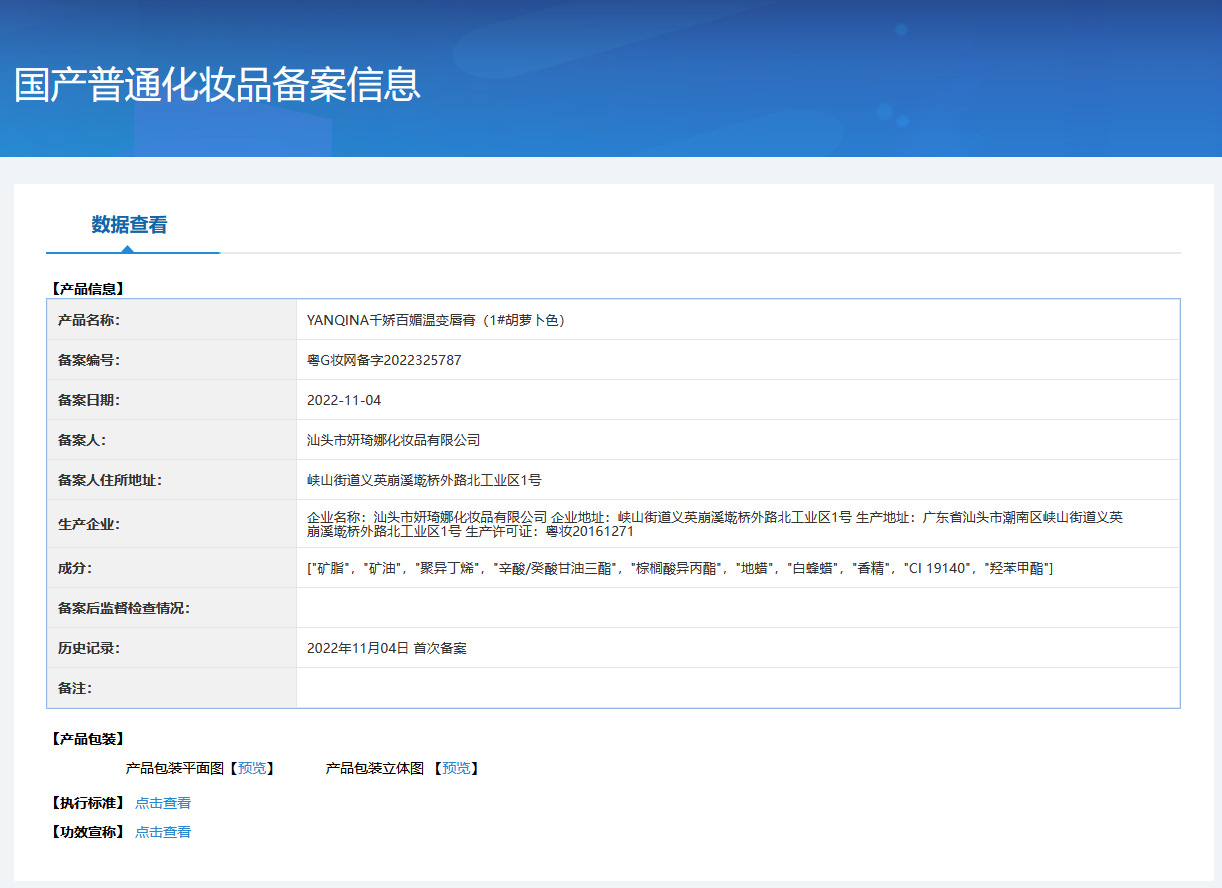The image size is (1222, 888).
Task: Click the empty 备注 value cell
Action: tap(737, 688)
